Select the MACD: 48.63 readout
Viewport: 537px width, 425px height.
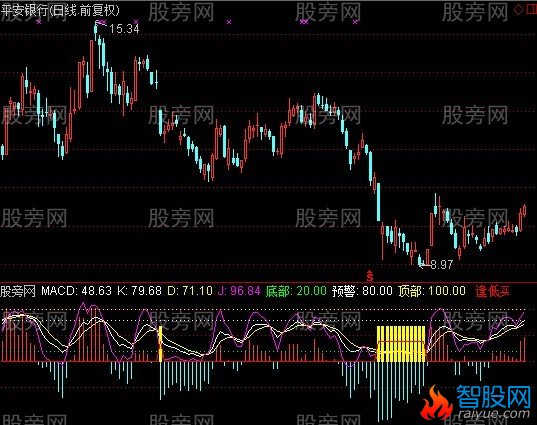click(76, 291)
